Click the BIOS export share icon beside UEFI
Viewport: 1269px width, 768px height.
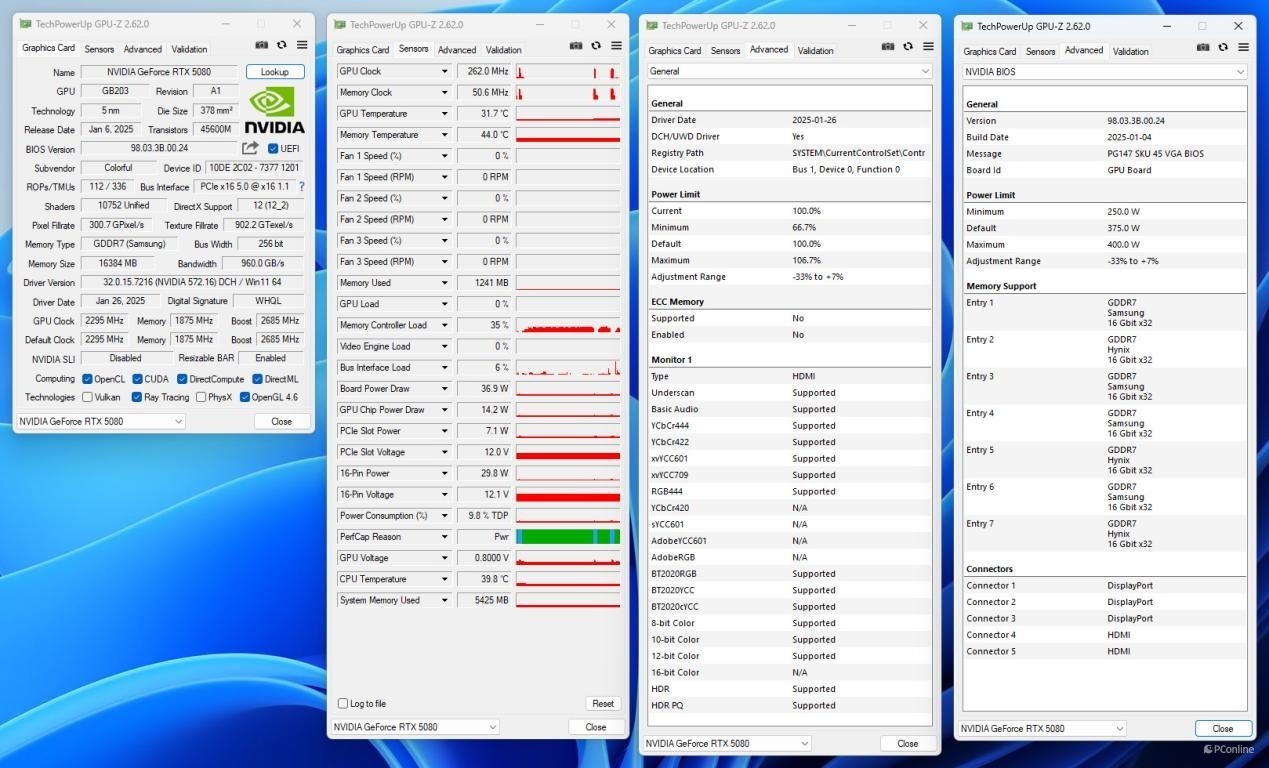(x=250, y=149)
